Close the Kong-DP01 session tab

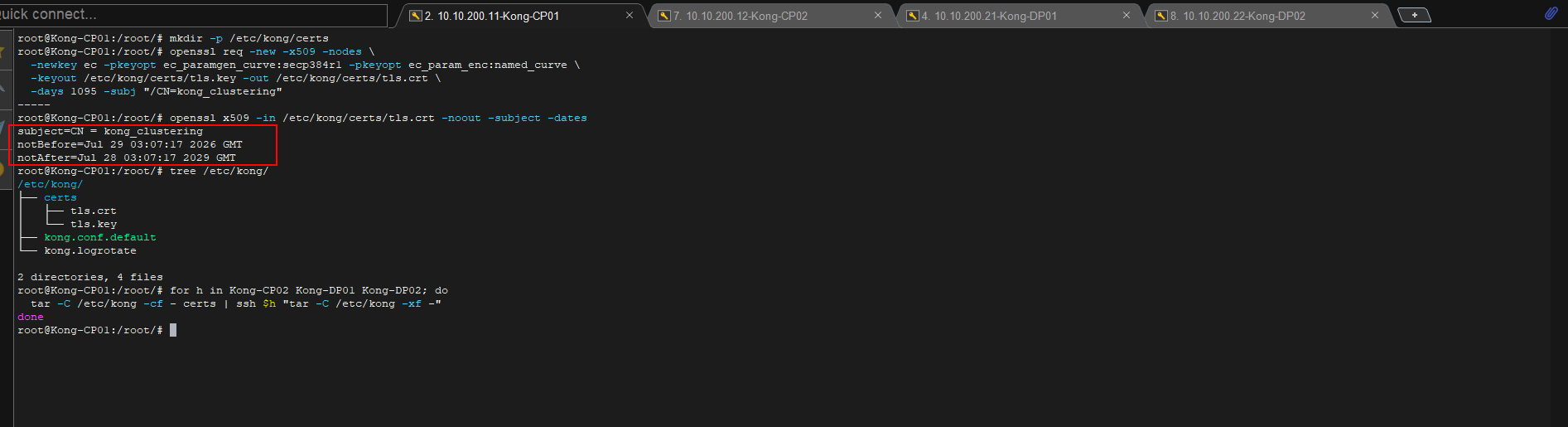tap(1127, 16)
